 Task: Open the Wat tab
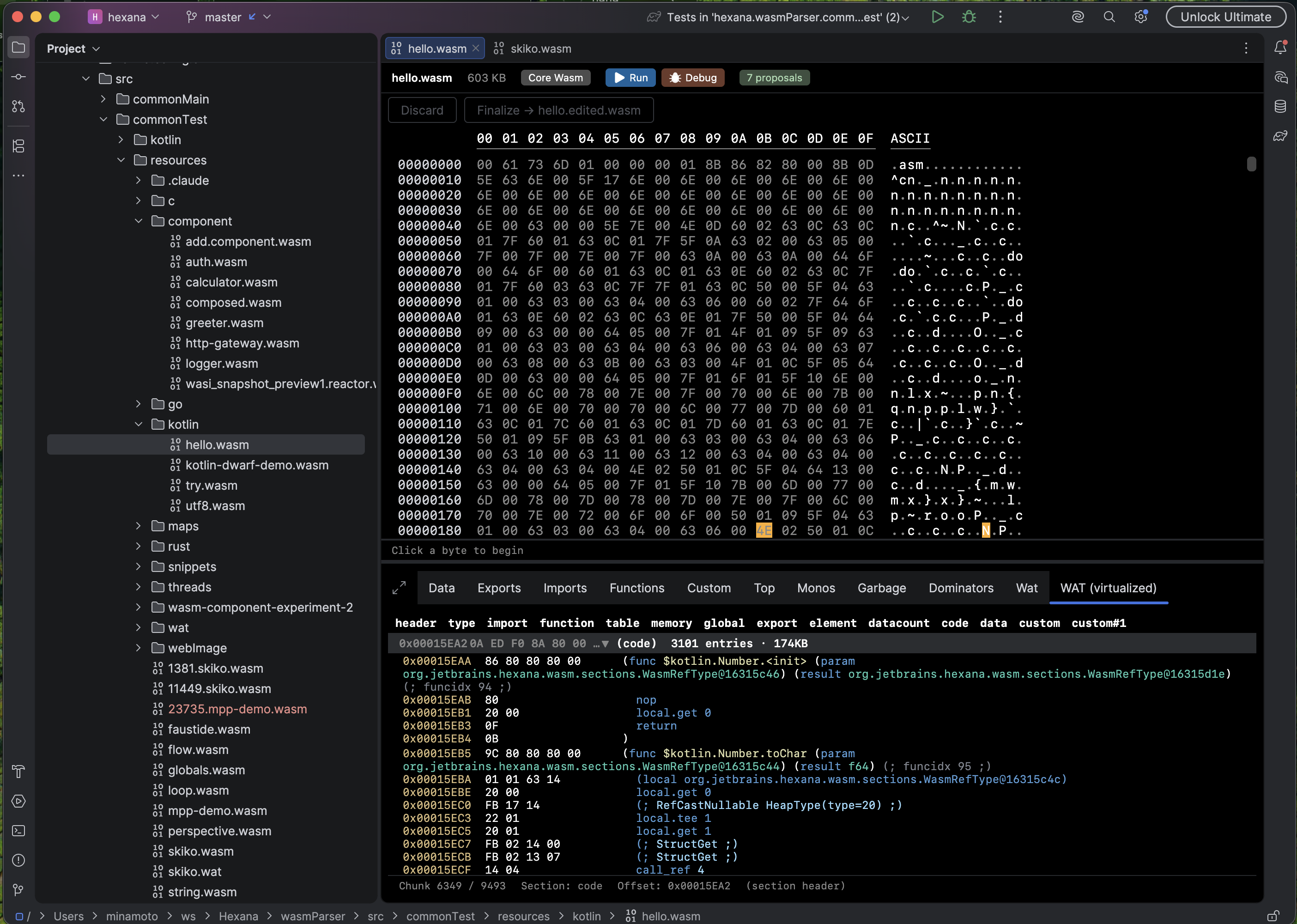[x=1027, y=588]
